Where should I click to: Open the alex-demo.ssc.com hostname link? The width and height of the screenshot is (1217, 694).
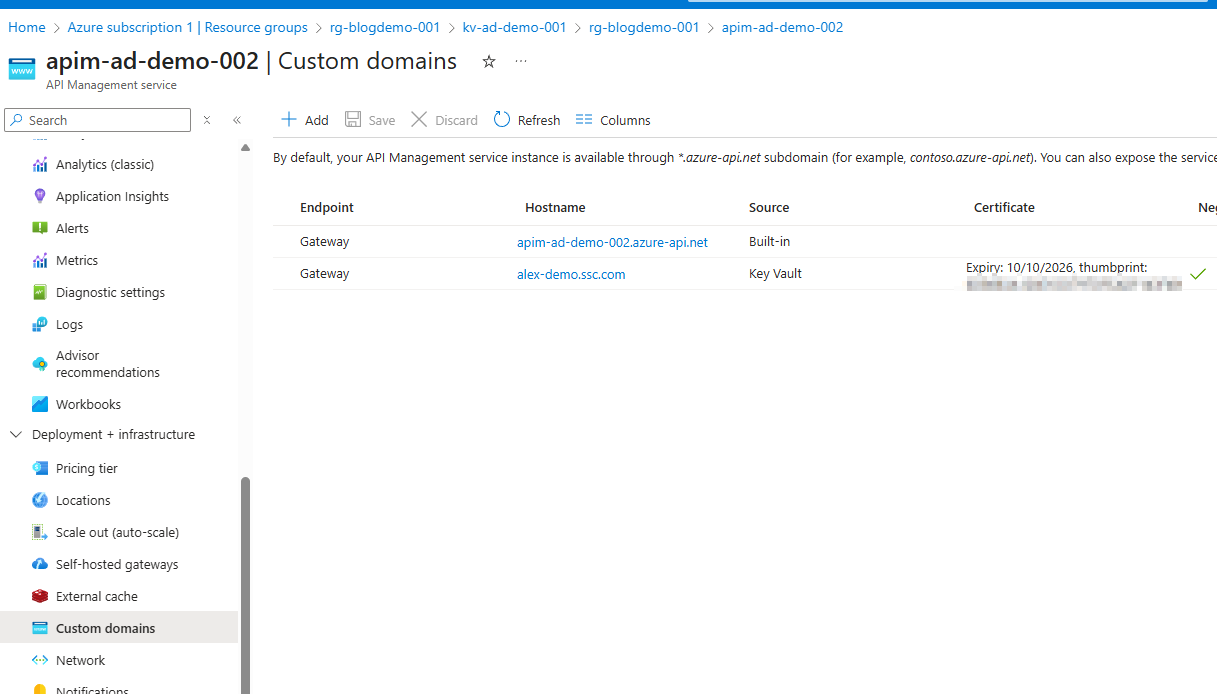pos(571,274)
